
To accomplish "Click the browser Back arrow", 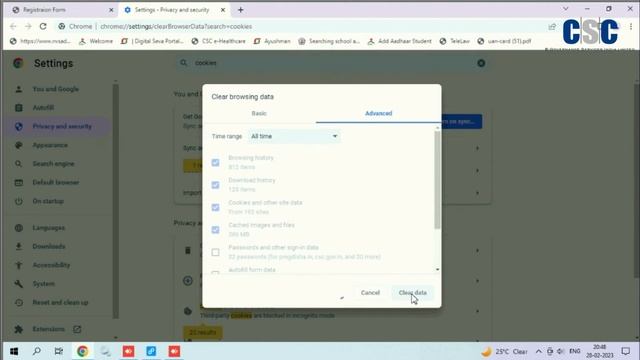I will coord(13,27).
